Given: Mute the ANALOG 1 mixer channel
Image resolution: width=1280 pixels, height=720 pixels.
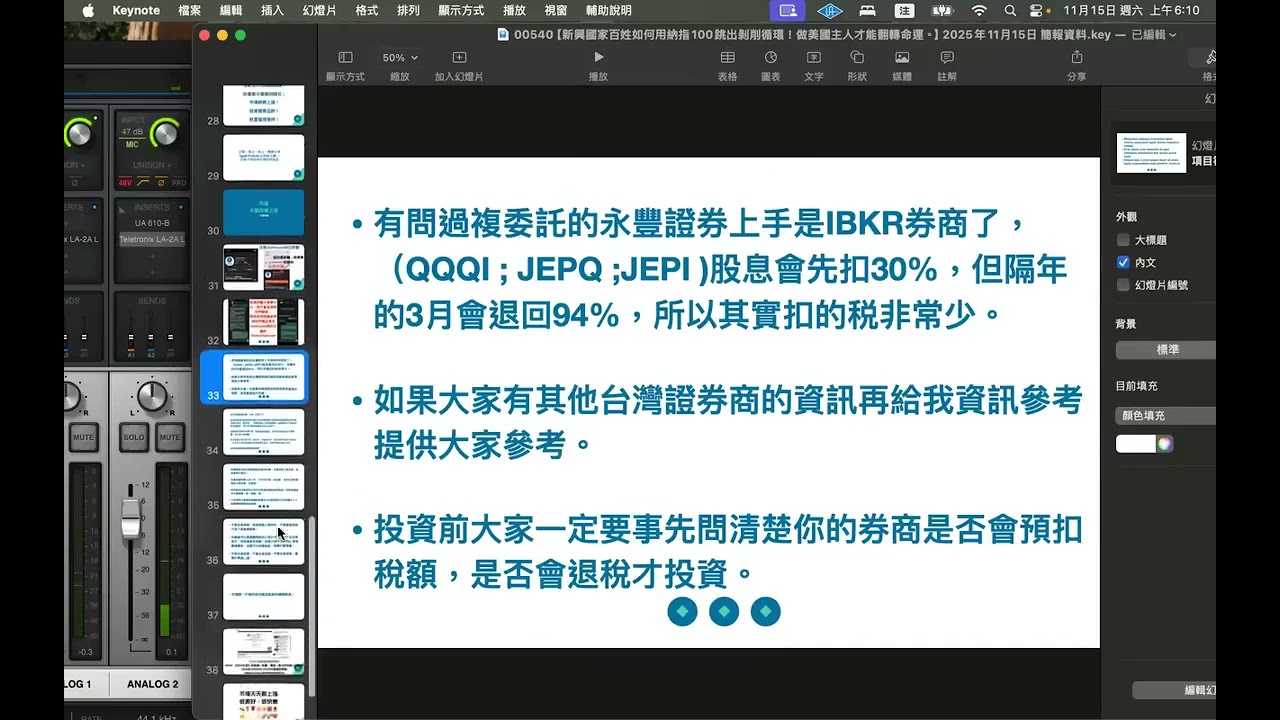Looking at the screenshot, I should click(x=84, y=438).
